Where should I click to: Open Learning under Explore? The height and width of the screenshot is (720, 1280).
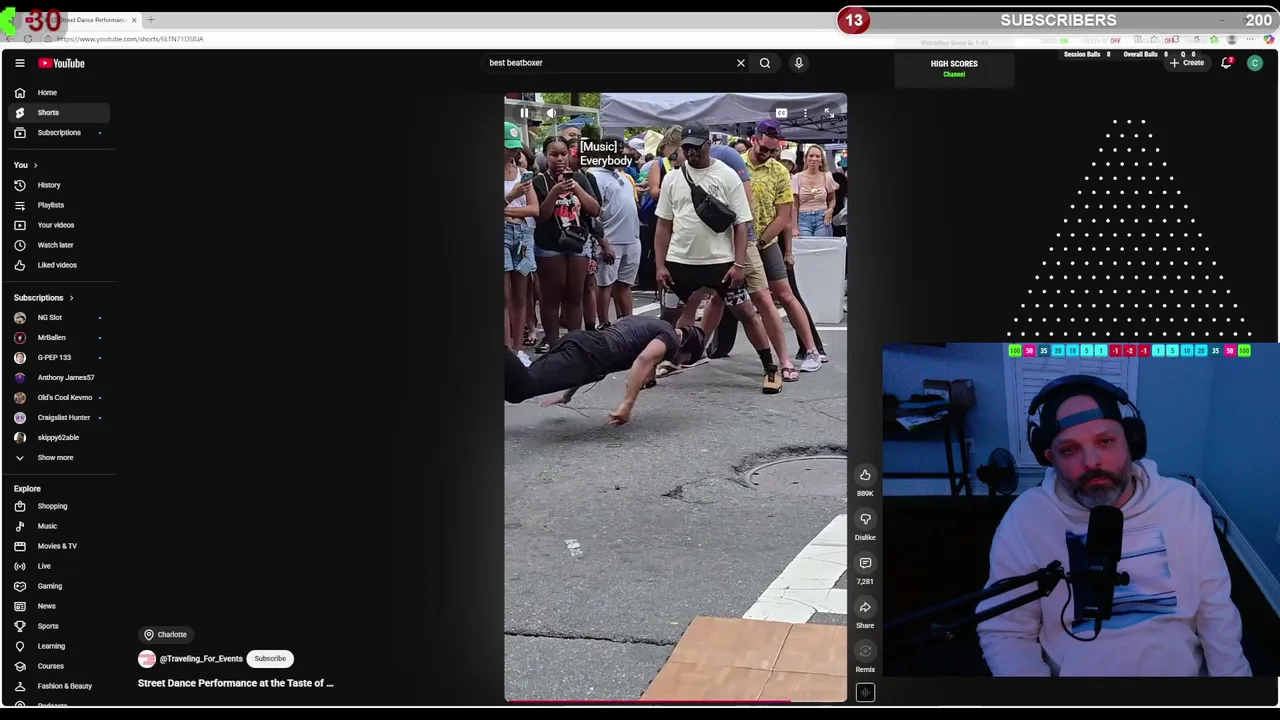click(x=58, y=646)
